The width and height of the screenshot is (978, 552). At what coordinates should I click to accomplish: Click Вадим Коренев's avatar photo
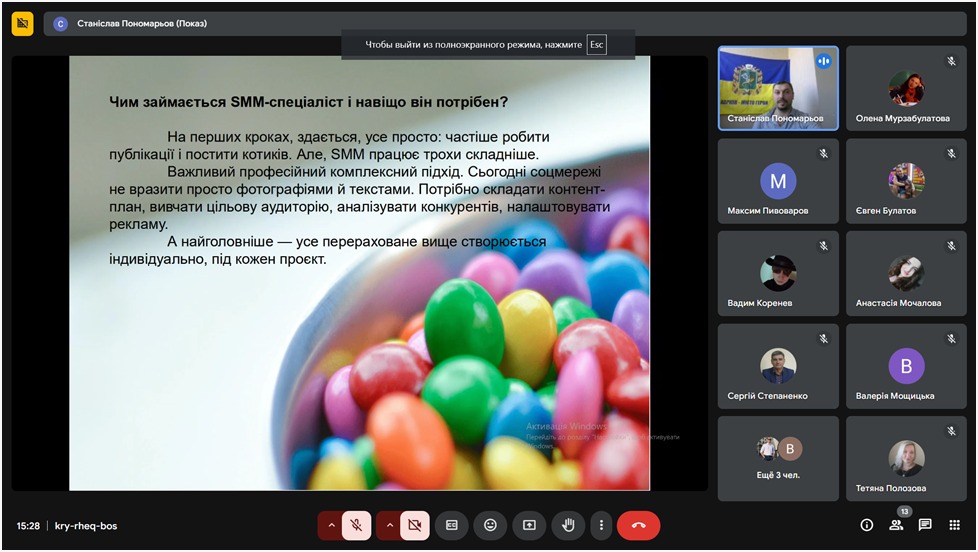[x=778, y=273]
